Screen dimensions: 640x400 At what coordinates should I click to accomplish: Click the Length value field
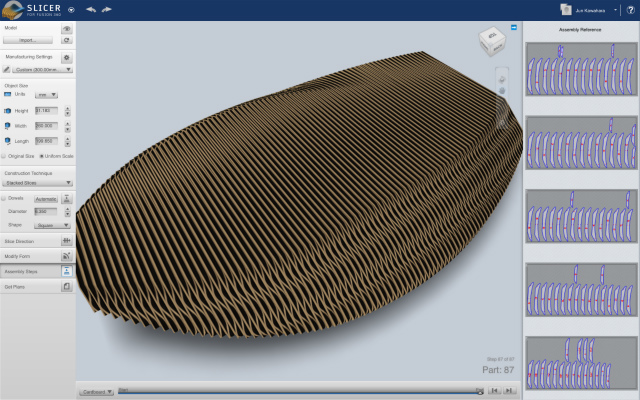(x=46, y=141)
